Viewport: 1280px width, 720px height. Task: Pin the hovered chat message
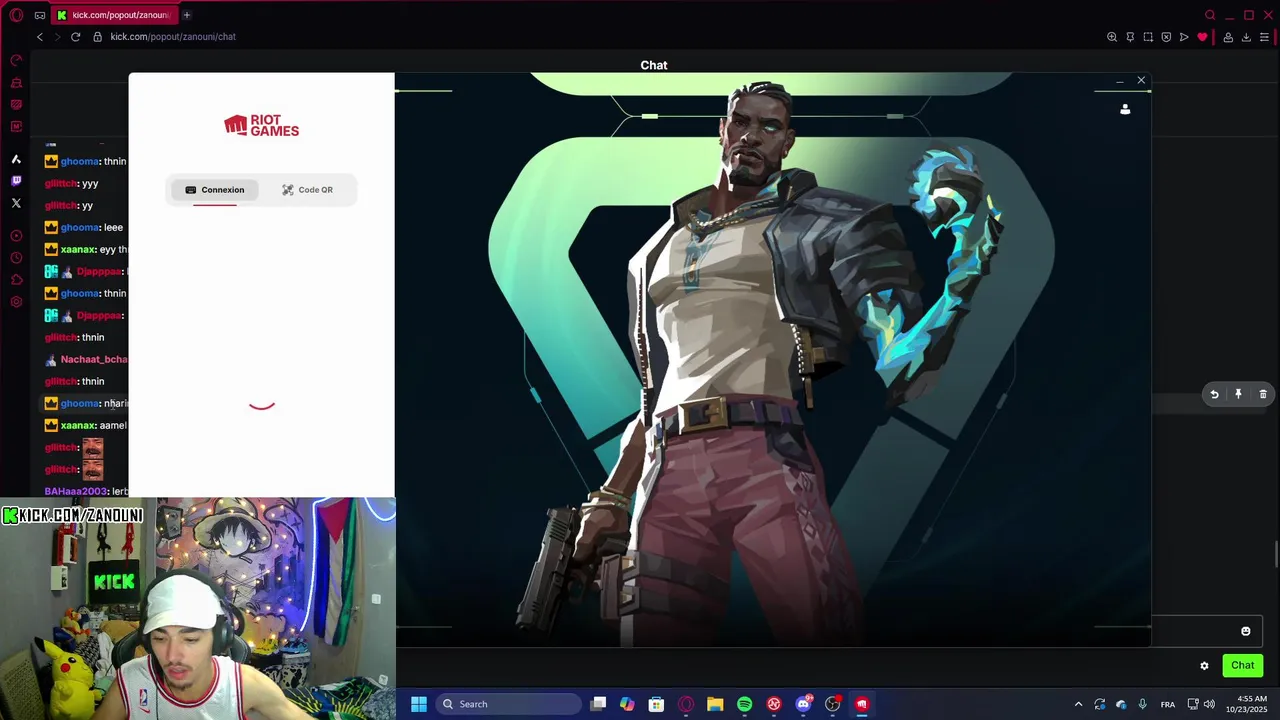tap(1238, 394)
